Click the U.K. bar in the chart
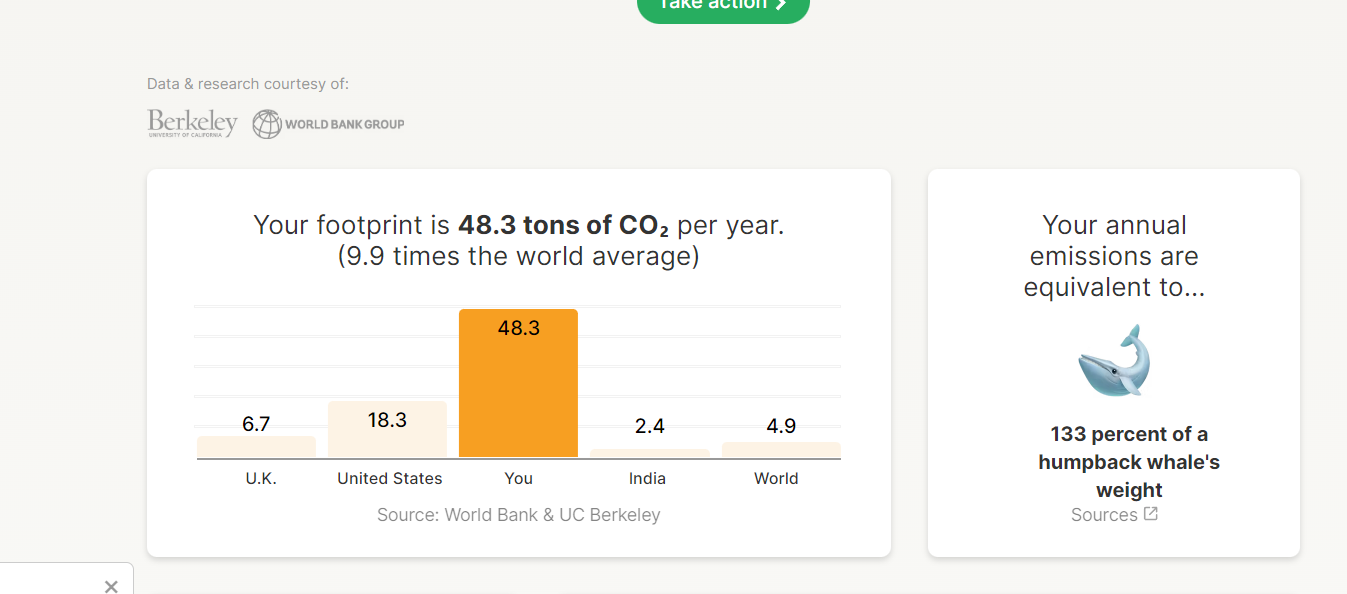Viewport: 1347px width, 594px height. [256, 447]
